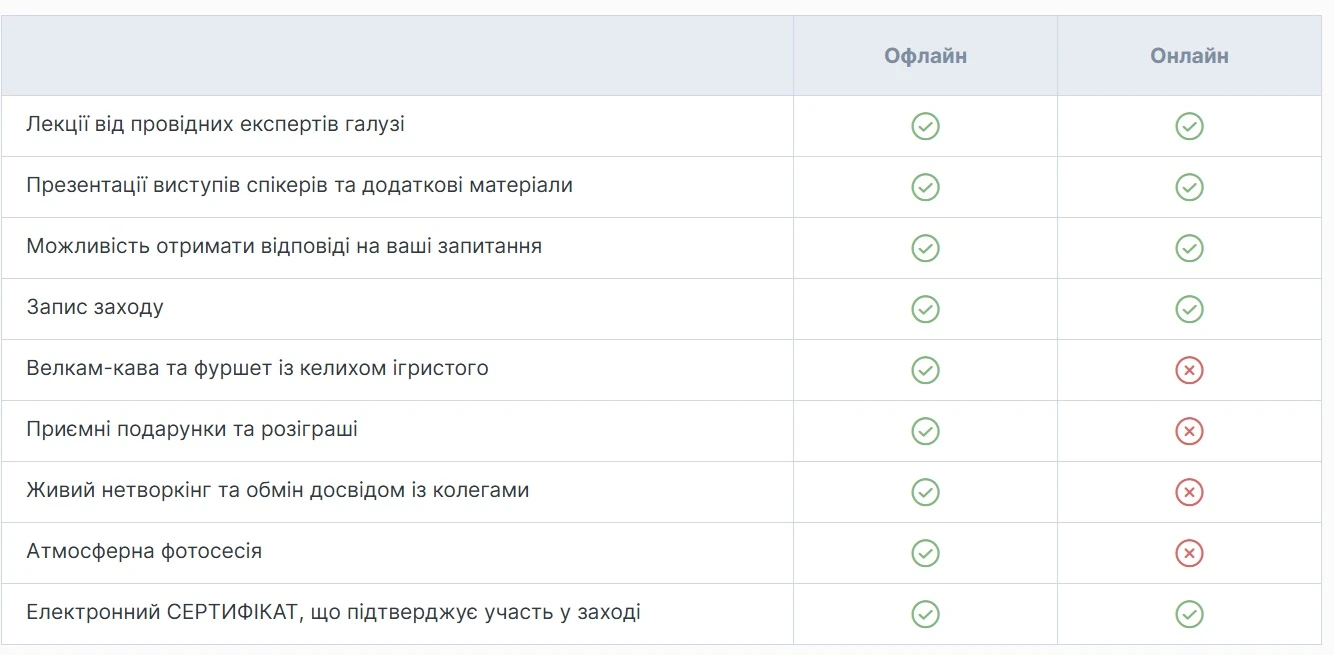Click the Онлайн checkmark for Електронний СЕРТИФІКАТ row
1334x655 pixels.
1189,614
